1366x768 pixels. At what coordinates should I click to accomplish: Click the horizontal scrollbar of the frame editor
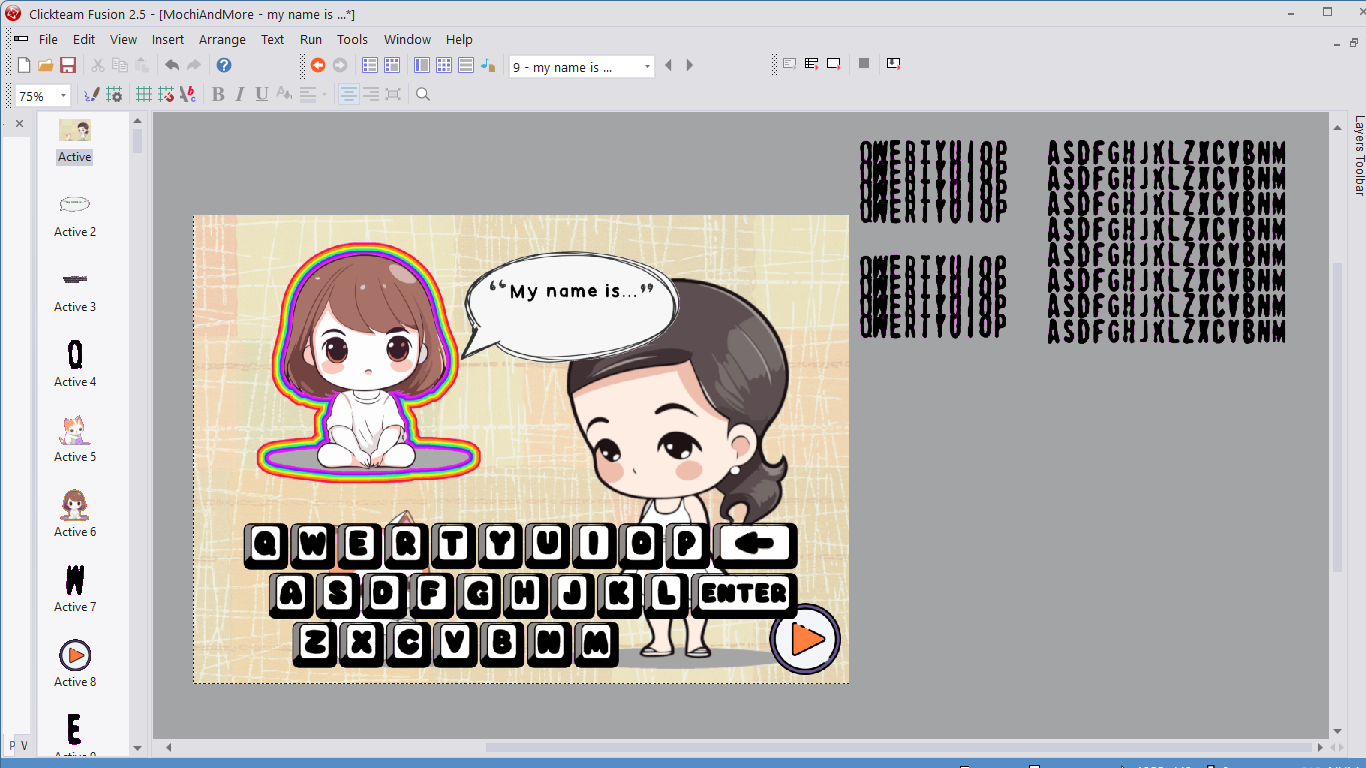tap(898, 747)
